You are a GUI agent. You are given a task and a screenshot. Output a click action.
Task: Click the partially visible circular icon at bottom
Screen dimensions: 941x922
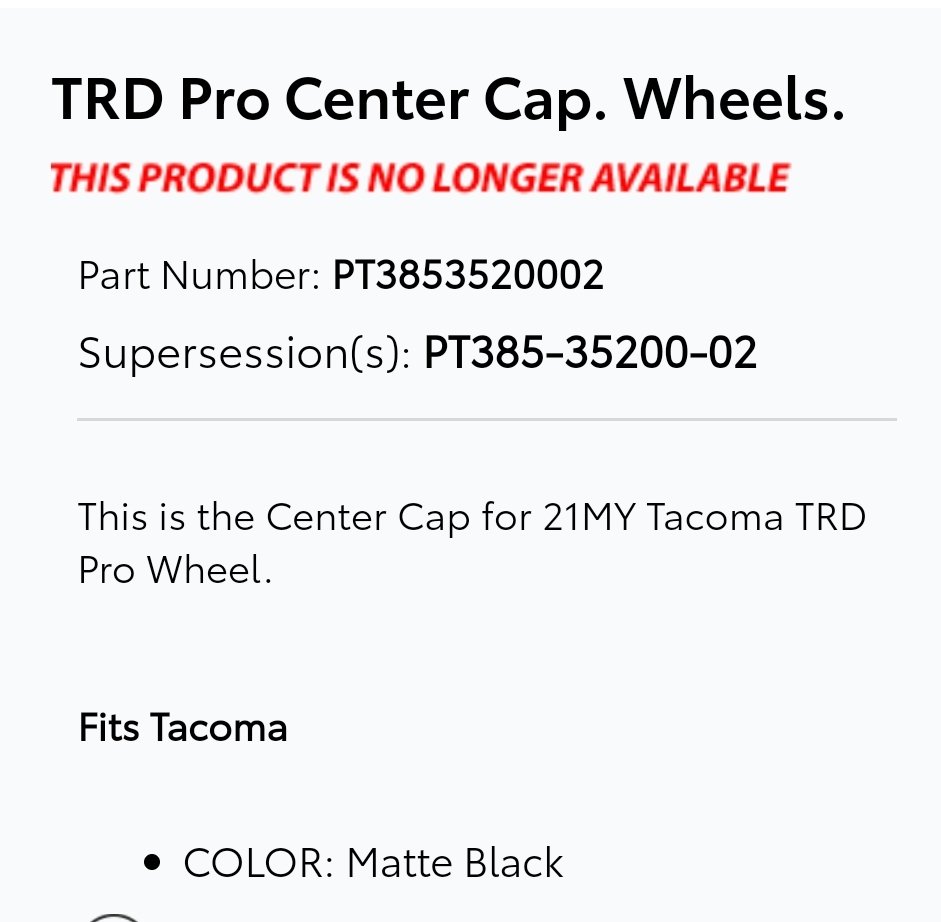click(x=114, y=918)
